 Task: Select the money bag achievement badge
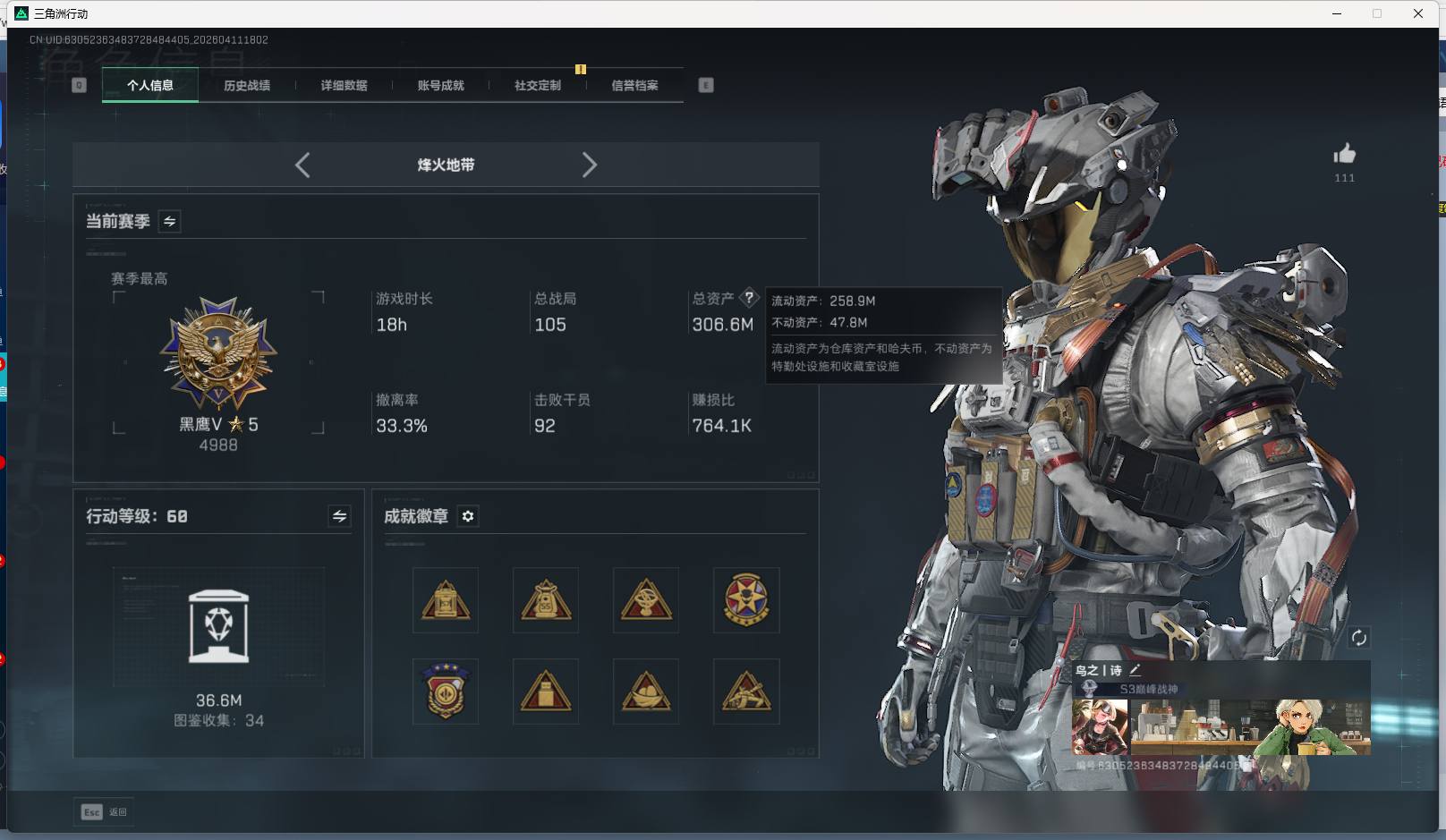[546, 600]
